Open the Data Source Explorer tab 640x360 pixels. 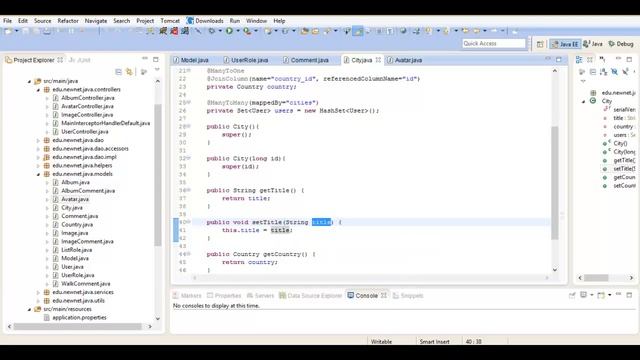coord(310,296)
